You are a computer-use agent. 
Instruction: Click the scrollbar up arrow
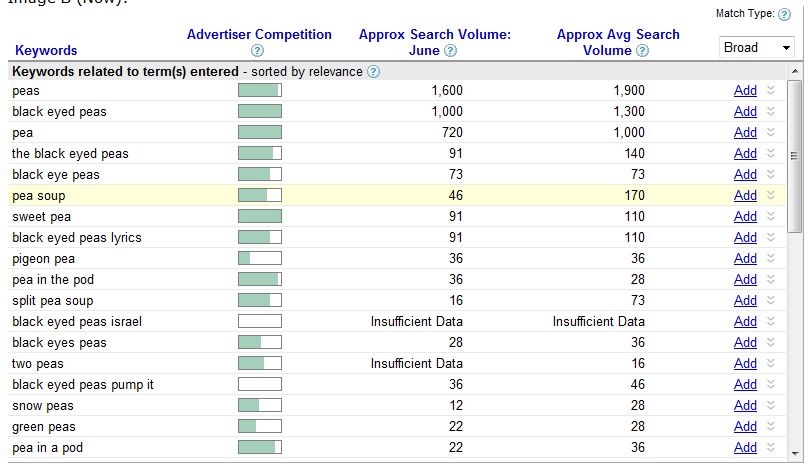(795, 71)
